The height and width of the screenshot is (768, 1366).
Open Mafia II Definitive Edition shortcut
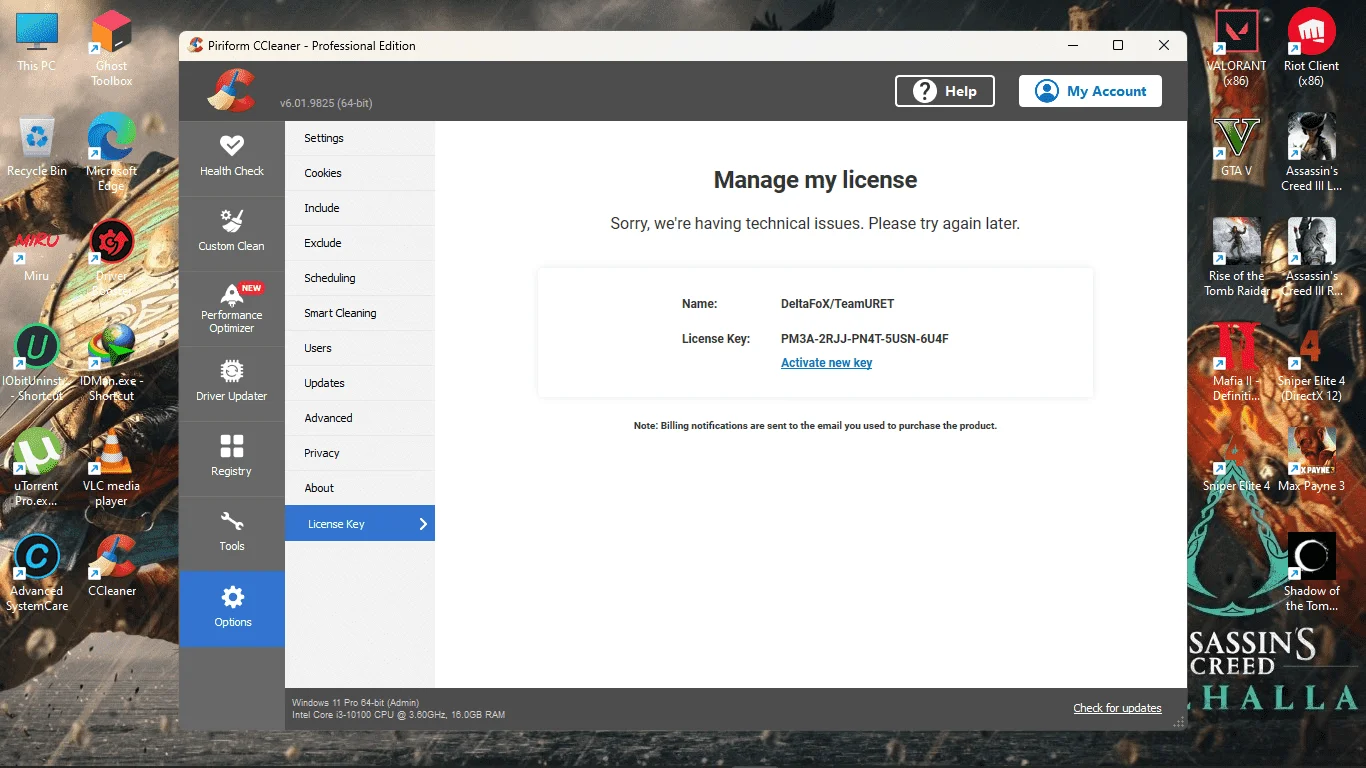pyautogui.click(x=1237, y=363)
